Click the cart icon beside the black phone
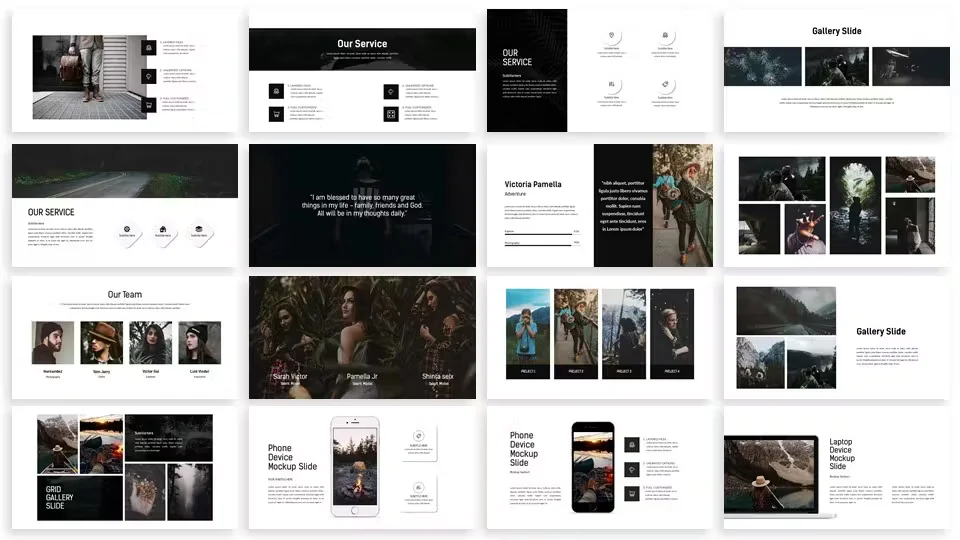The width and height of the screenshot is (960, 540). [x=632, y=493]
